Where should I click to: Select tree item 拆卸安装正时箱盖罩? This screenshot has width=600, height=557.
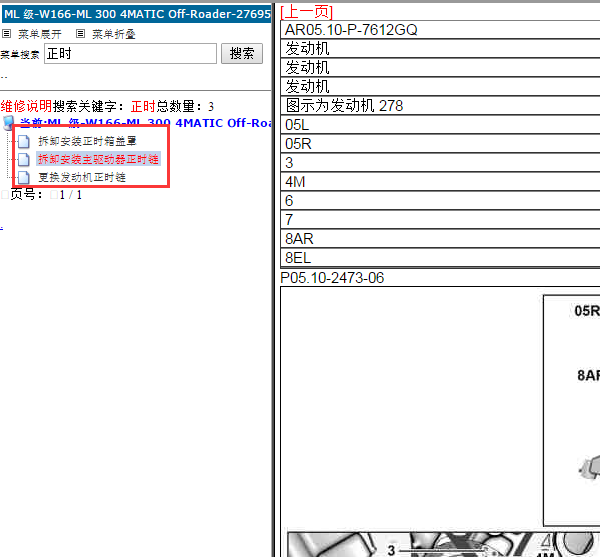coord(87,141)
